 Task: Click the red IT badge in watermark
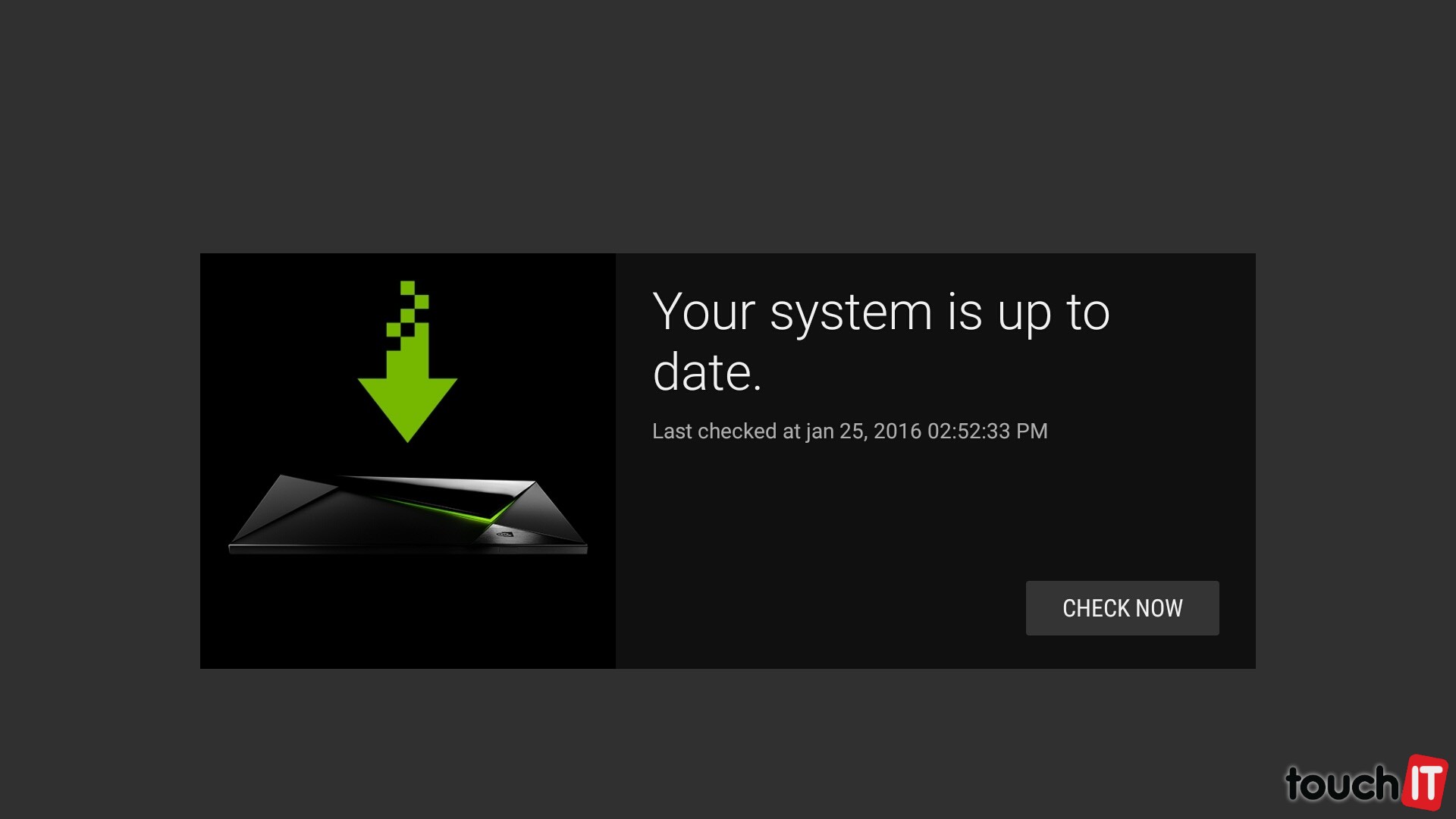click(x=1424, y=782)
